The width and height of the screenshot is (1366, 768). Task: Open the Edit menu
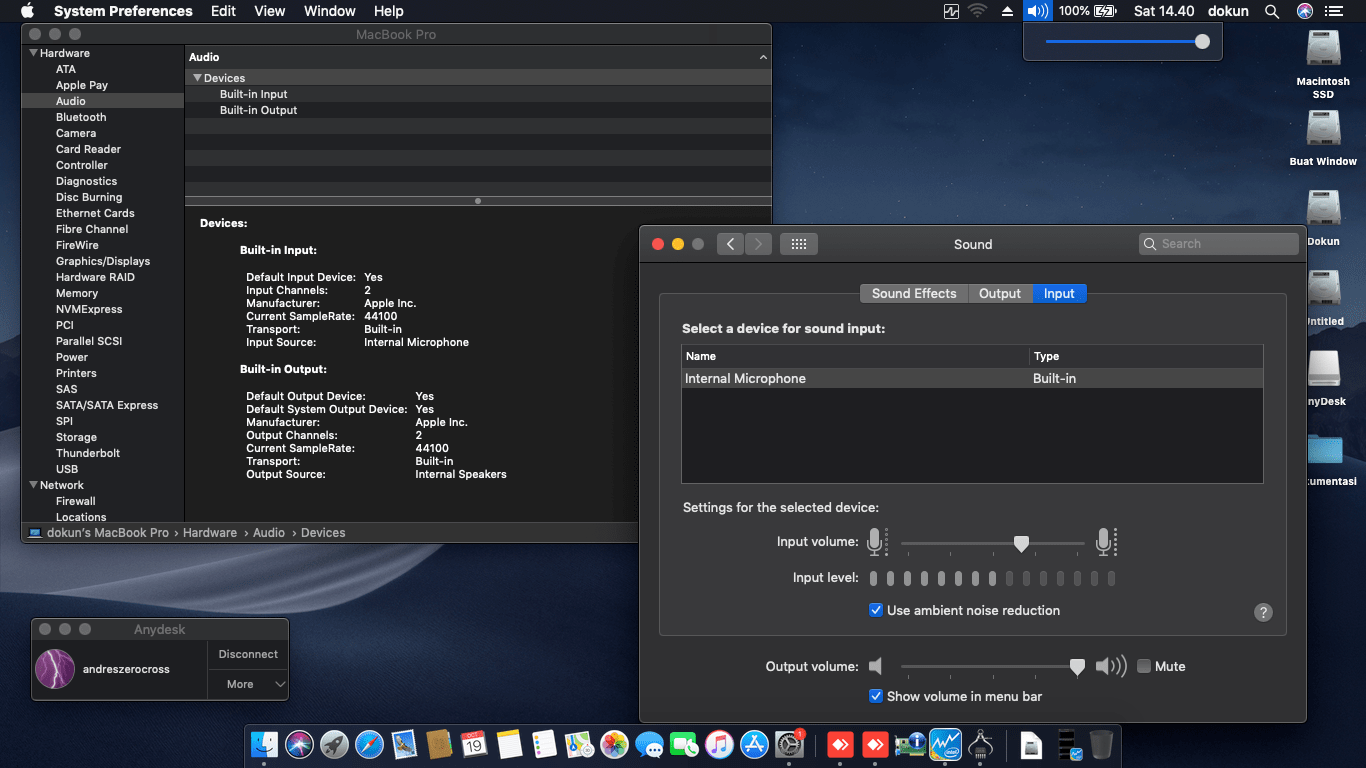click(223, 11)
